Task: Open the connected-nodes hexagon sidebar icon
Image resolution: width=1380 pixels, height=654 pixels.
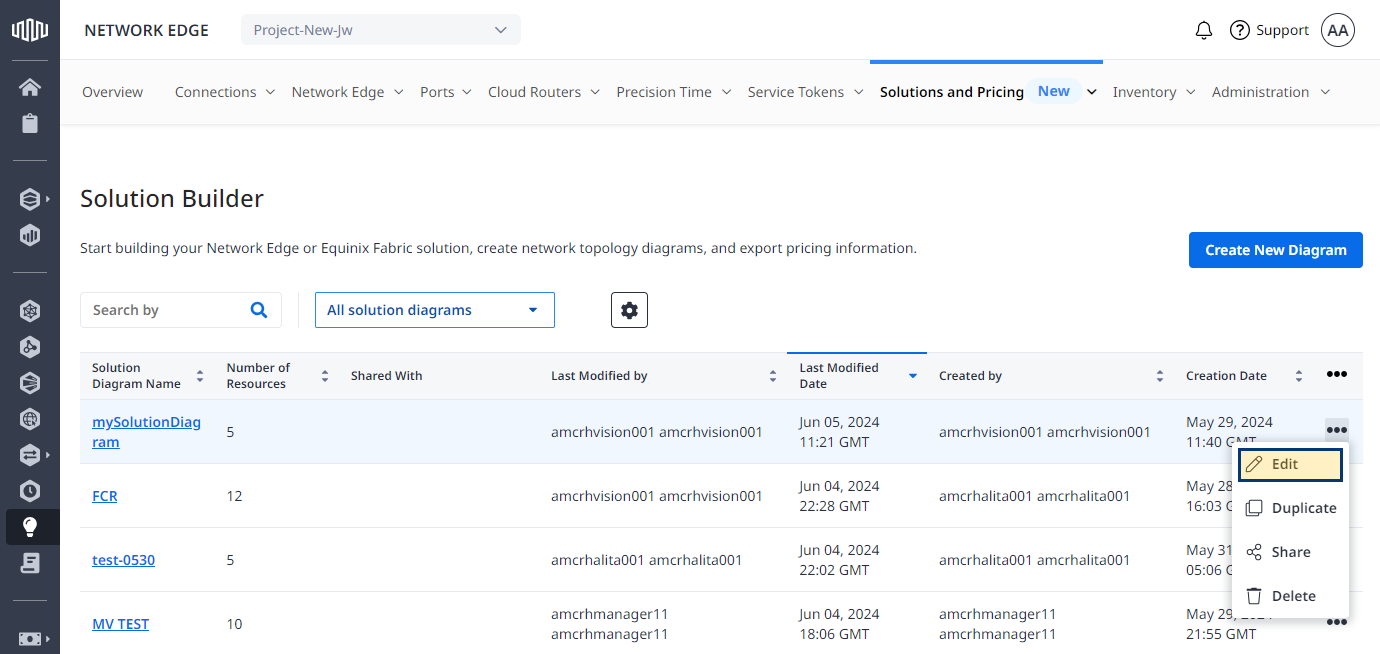Action: (30, 347)
